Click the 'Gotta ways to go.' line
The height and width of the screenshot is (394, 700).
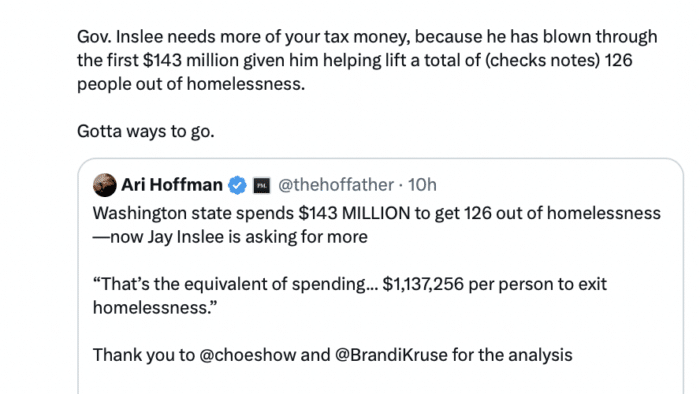tap(146, 131)
